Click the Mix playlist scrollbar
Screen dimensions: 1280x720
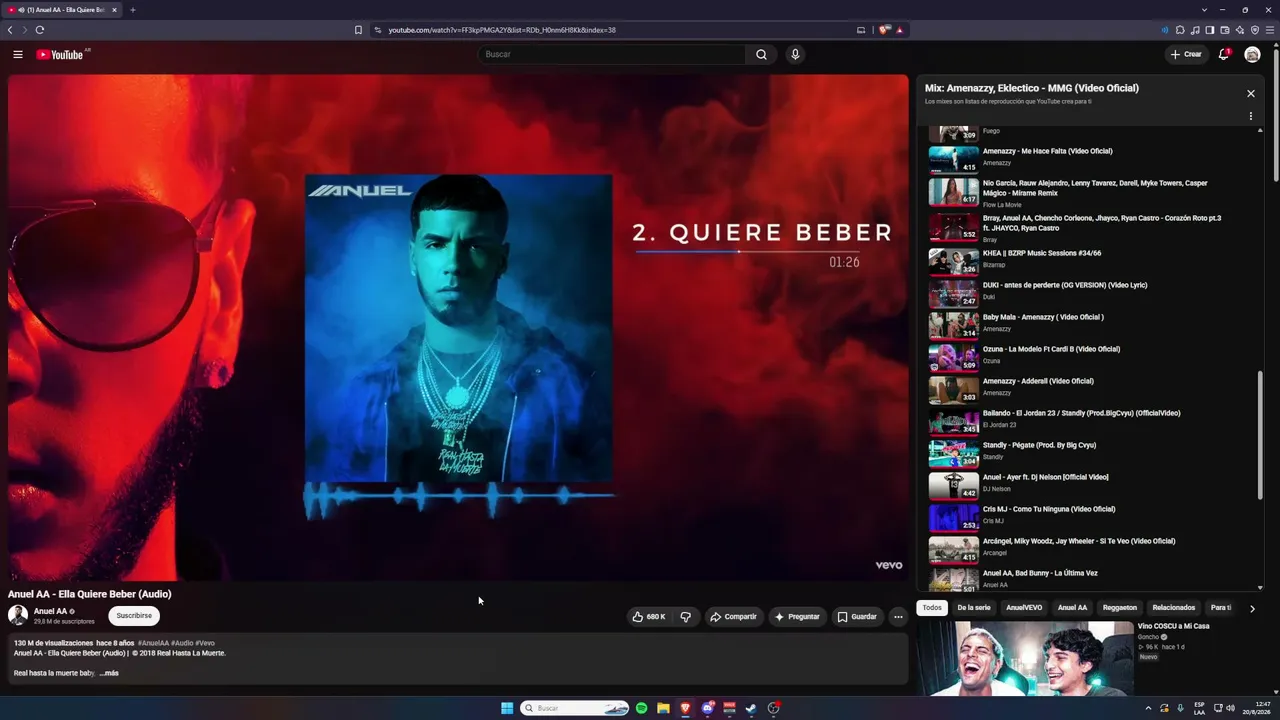1260,435
